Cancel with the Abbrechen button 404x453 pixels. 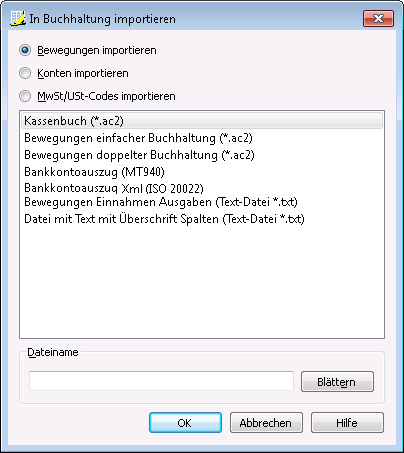(266, 423)
